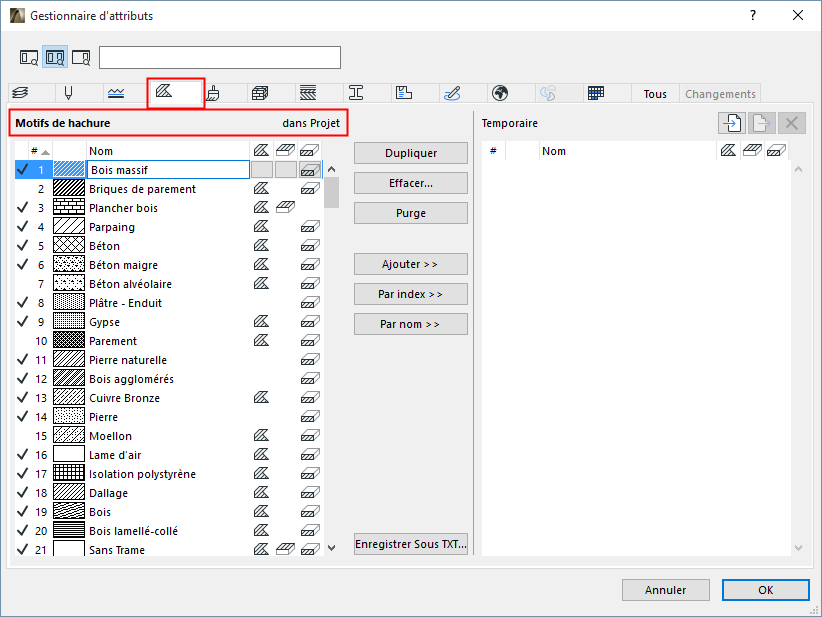
Task: Sort project list by cut fill column header
Action: [310, 151]
